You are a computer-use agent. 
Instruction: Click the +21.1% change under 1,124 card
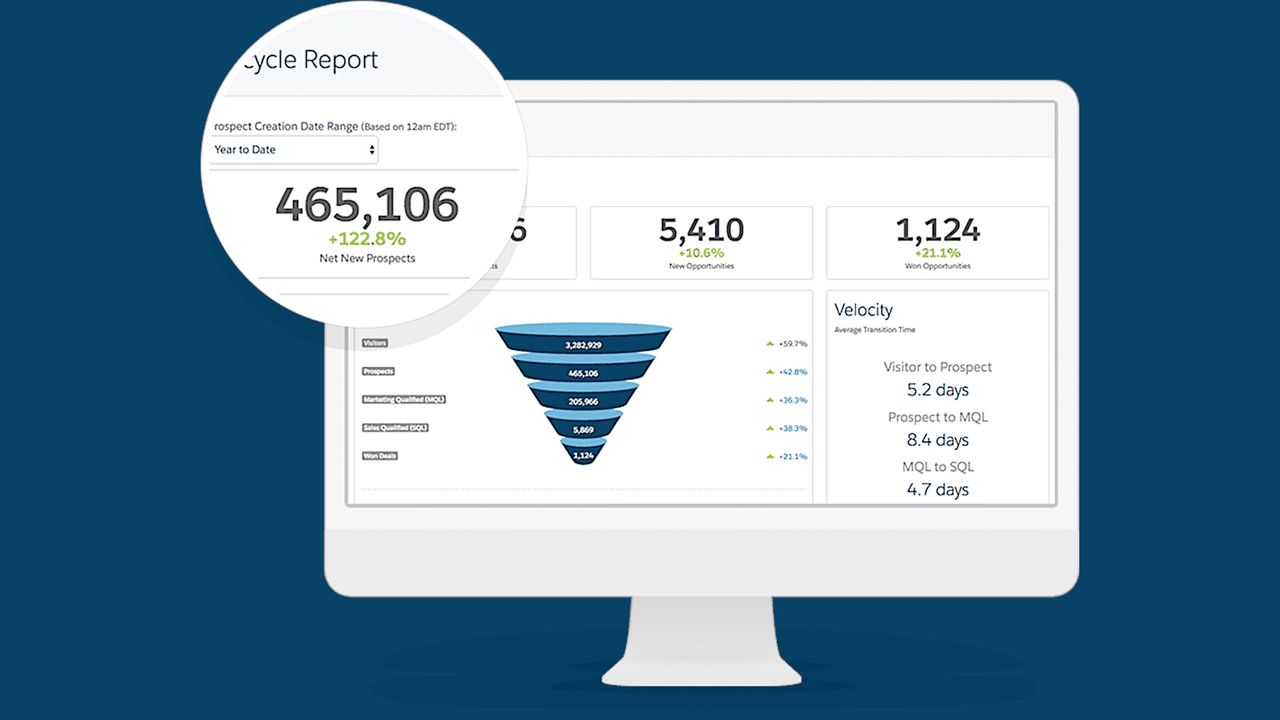[x=938, y=254]
